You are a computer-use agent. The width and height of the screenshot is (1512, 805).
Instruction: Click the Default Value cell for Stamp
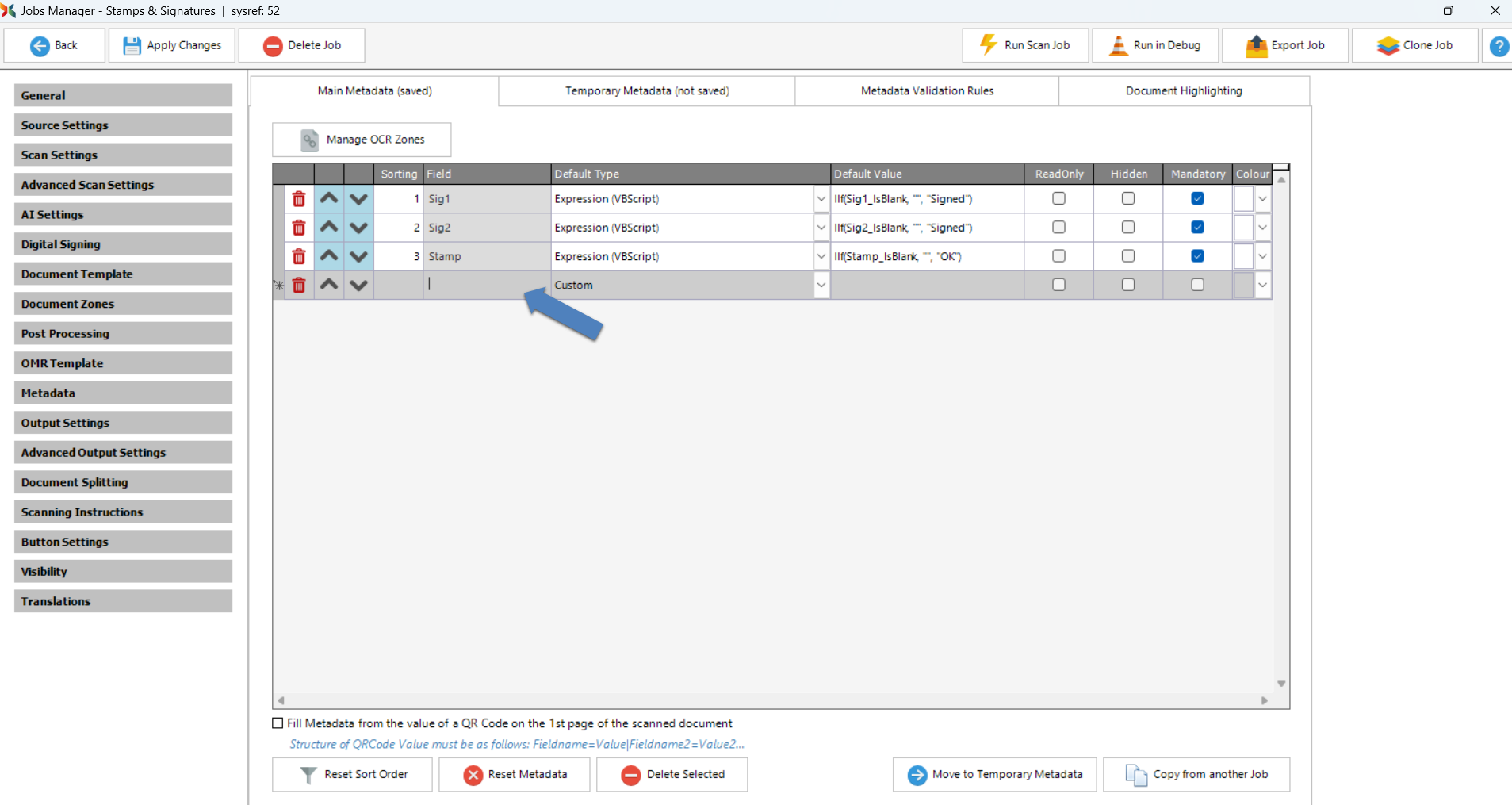coord(926,256)
